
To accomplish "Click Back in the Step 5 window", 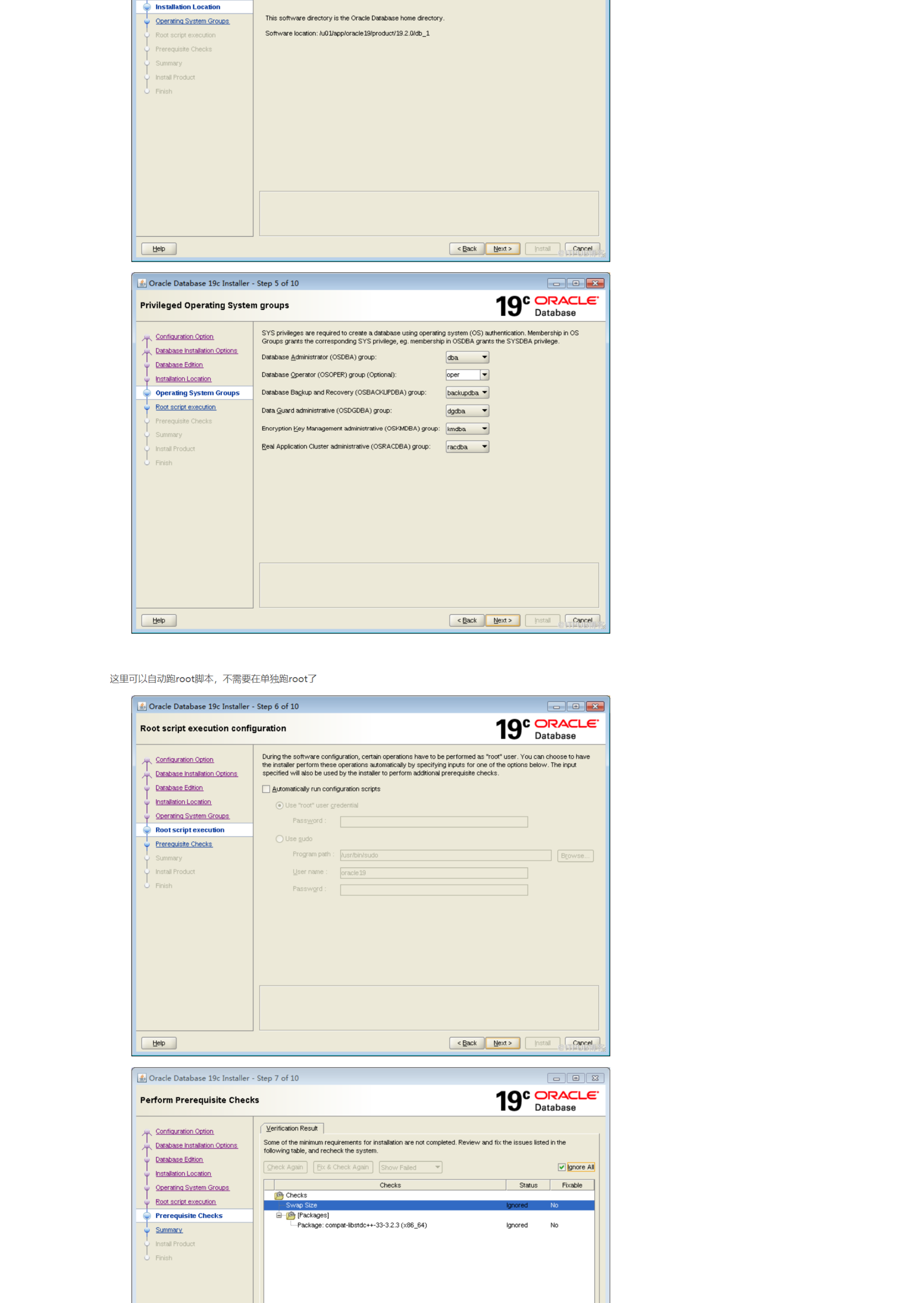I will tap(467, 620).
